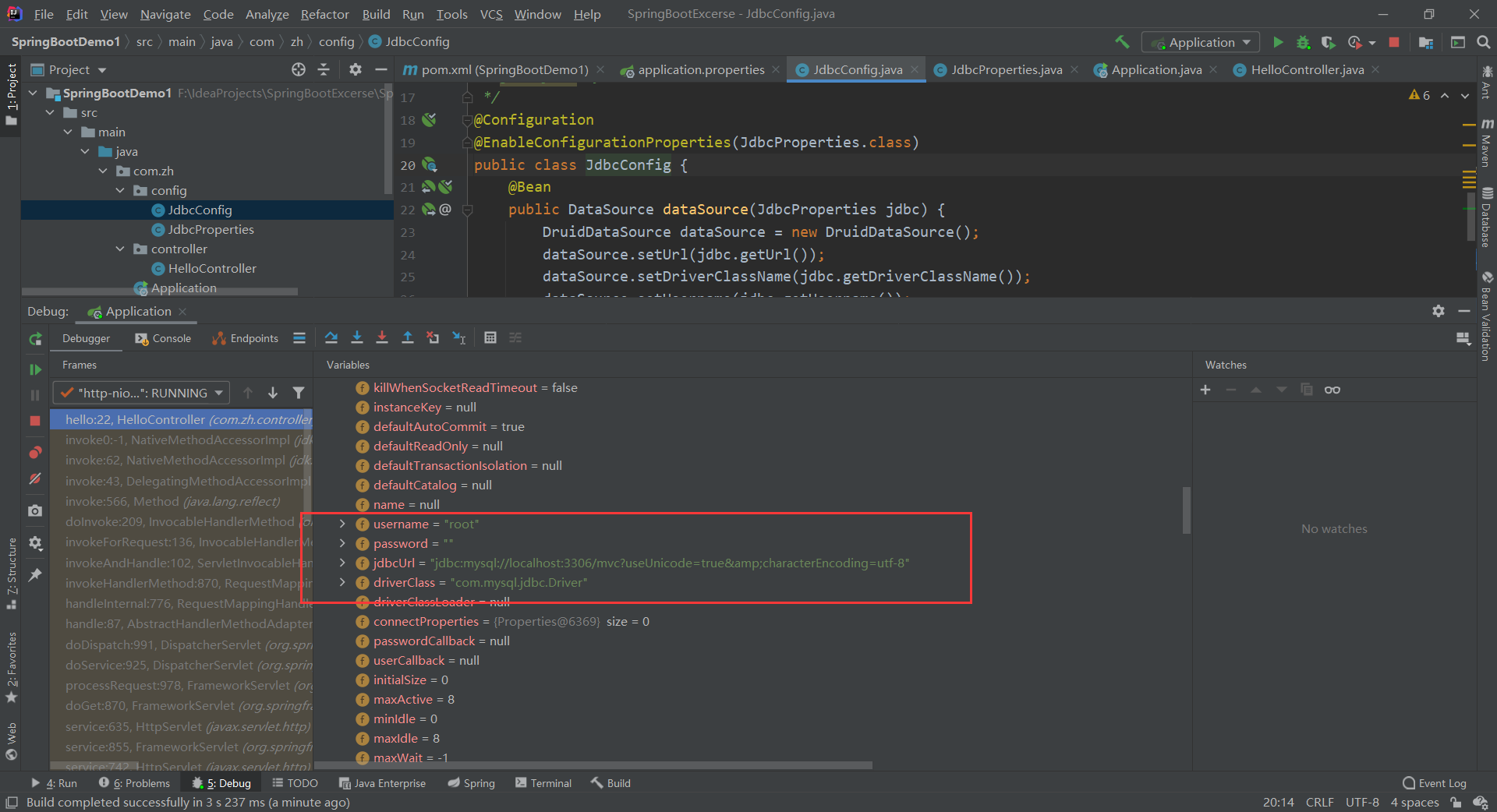Open thread selector http-nio RUNNING dropdown

(141, 393)
